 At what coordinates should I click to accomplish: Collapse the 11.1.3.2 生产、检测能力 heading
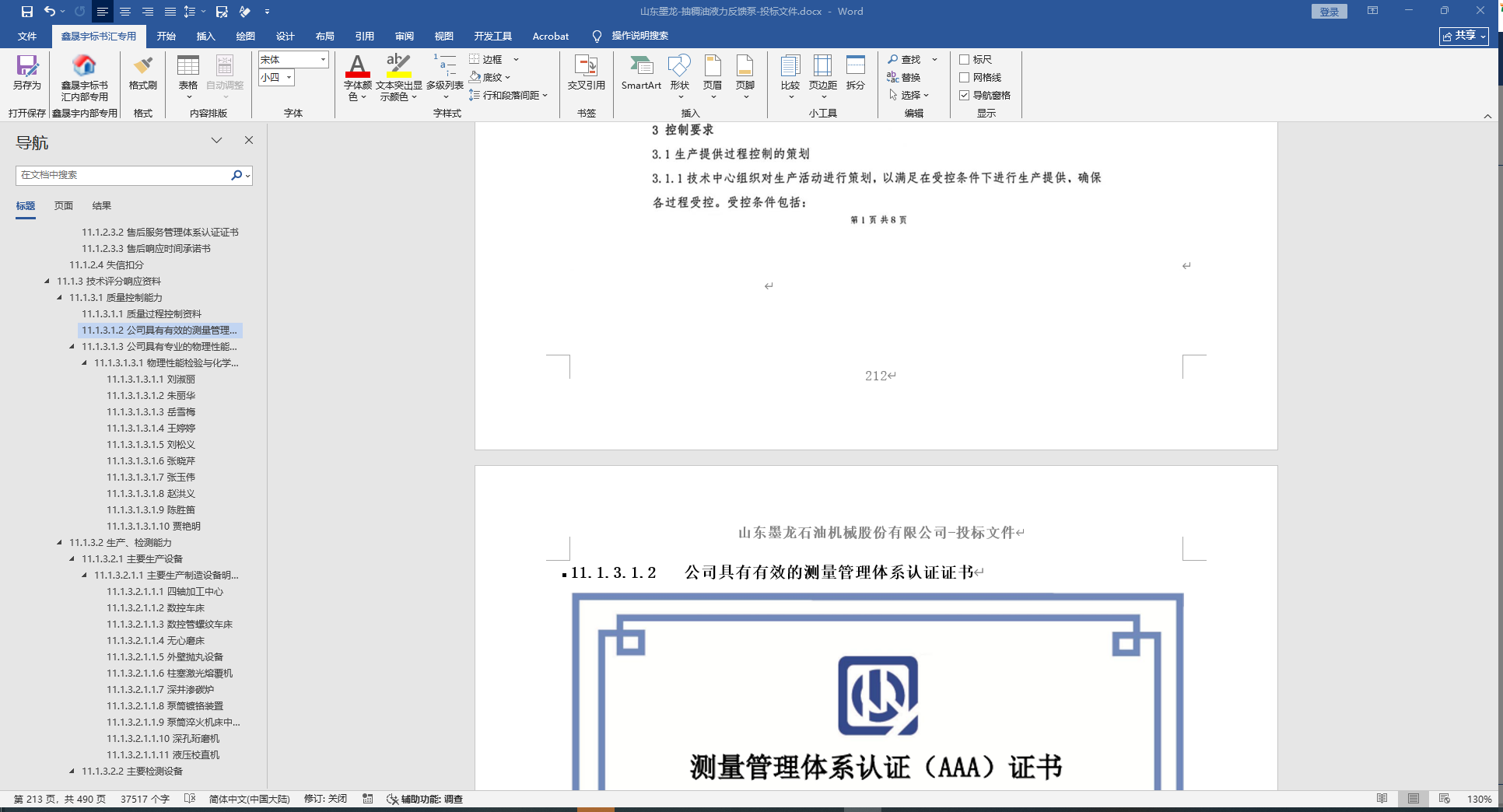pyautogui.click(x=59, y=542)
